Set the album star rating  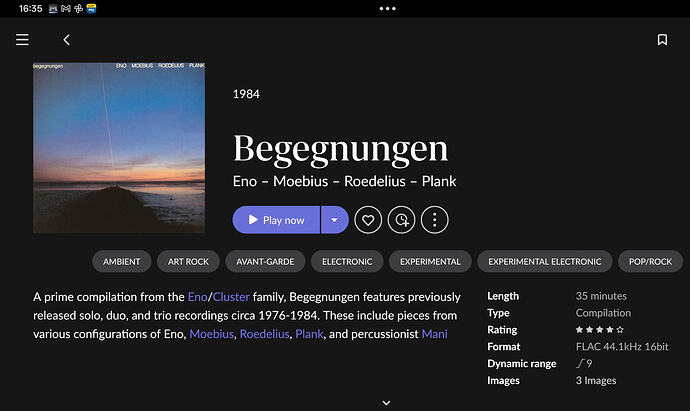point(600,329)
